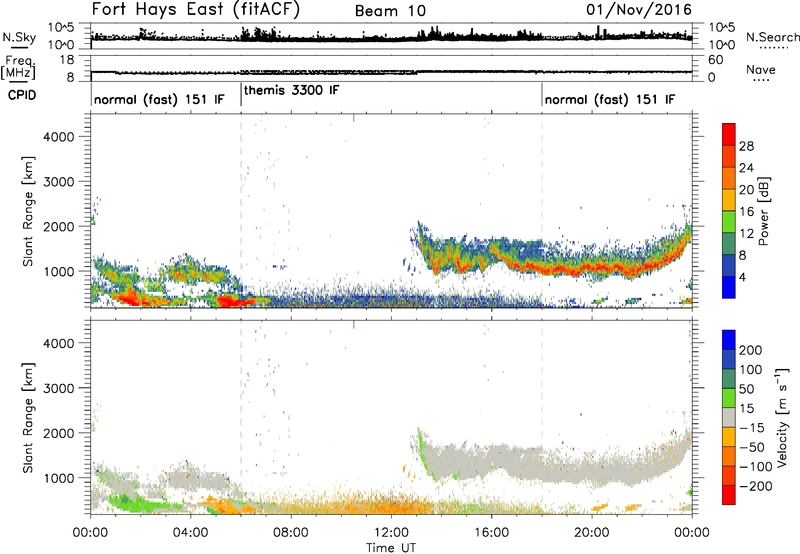Click the dashed 06:00 CPID boundary in power panel
This screenshot has width=800, height=554.
[241, 210]
